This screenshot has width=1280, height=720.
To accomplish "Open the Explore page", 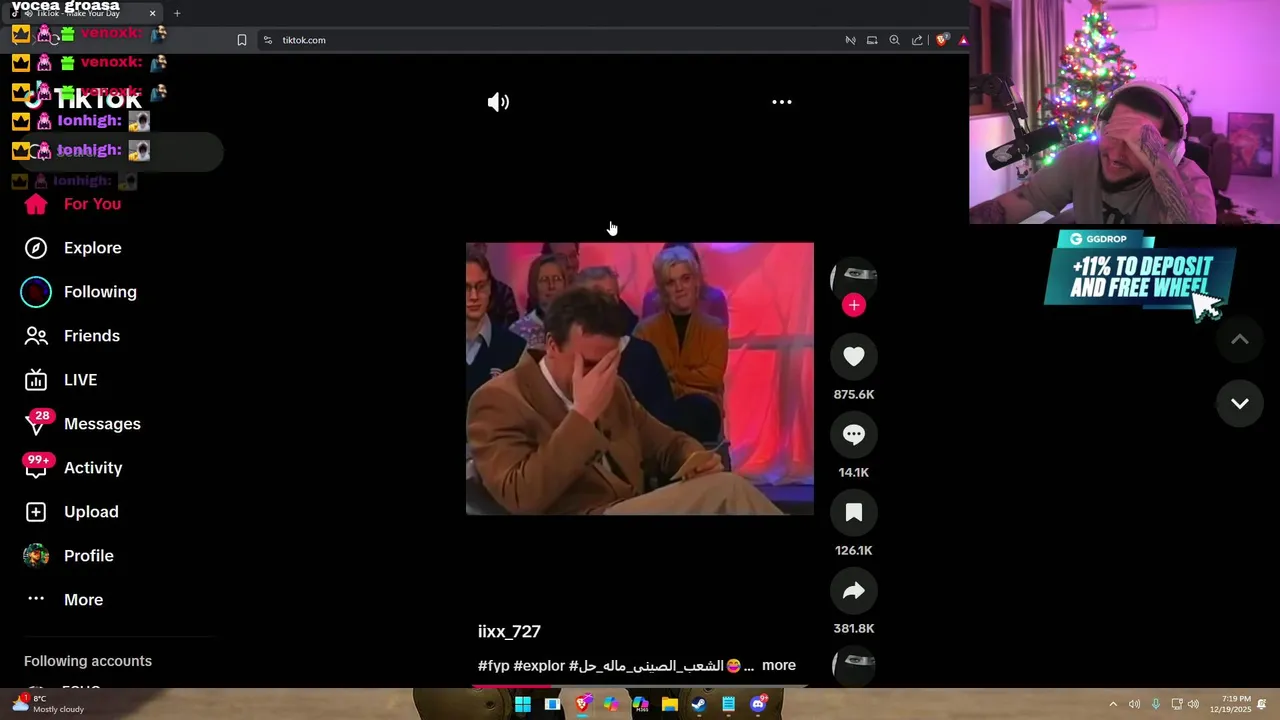I will 92,248.
